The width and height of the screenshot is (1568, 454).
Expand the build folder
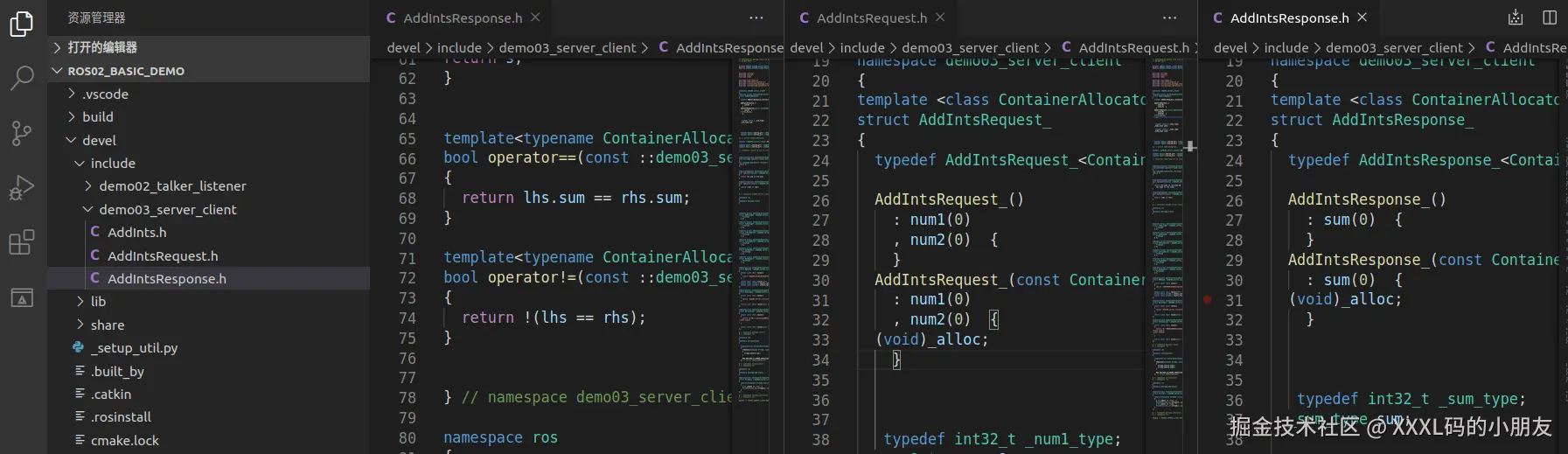(209, 116)
